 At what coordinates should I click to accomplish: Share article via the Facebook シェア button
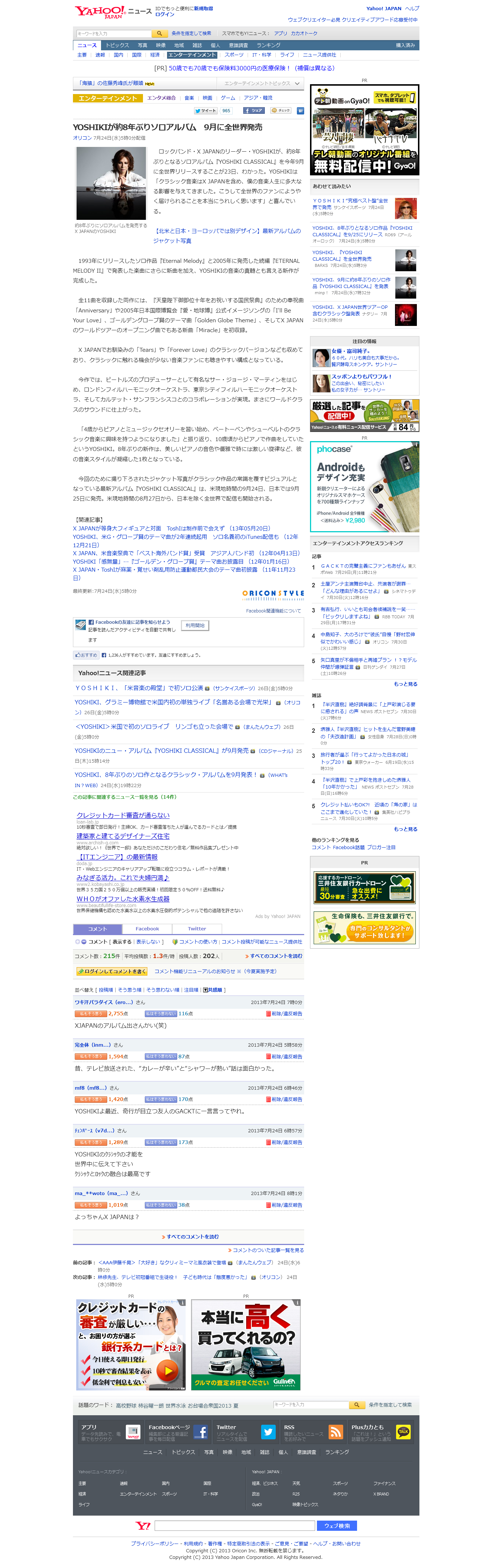[254, 111]
